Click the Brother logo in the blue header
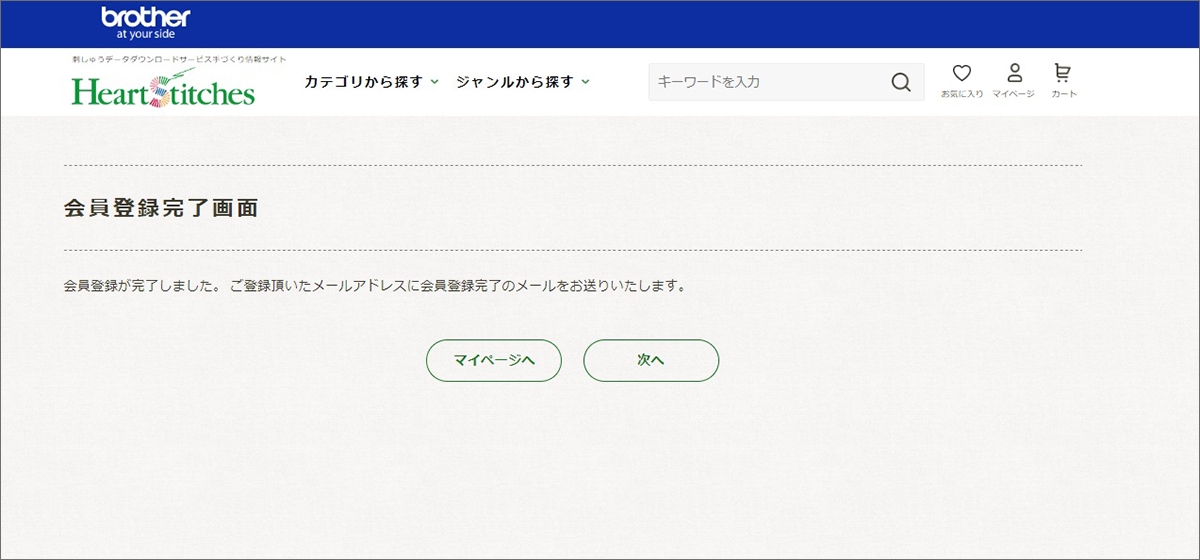1200x560 pixels. click(146, 17)
